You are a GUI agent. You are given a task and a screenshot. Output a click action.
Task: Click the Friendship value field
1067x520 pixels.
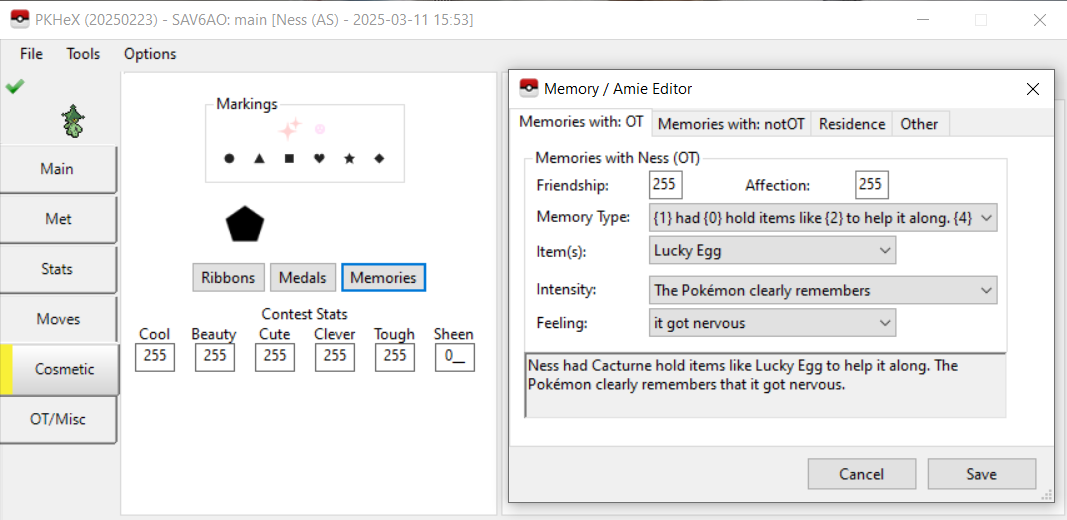coord(665,185)
